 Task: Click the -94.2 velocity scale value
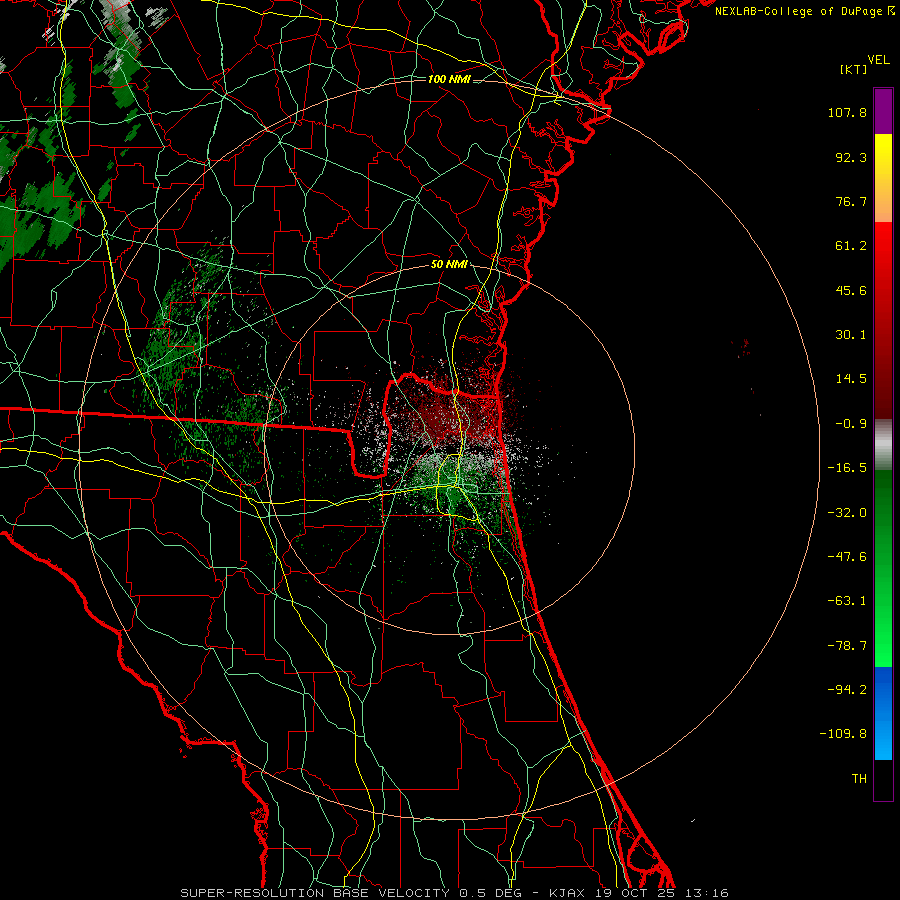tap(847, 690)
